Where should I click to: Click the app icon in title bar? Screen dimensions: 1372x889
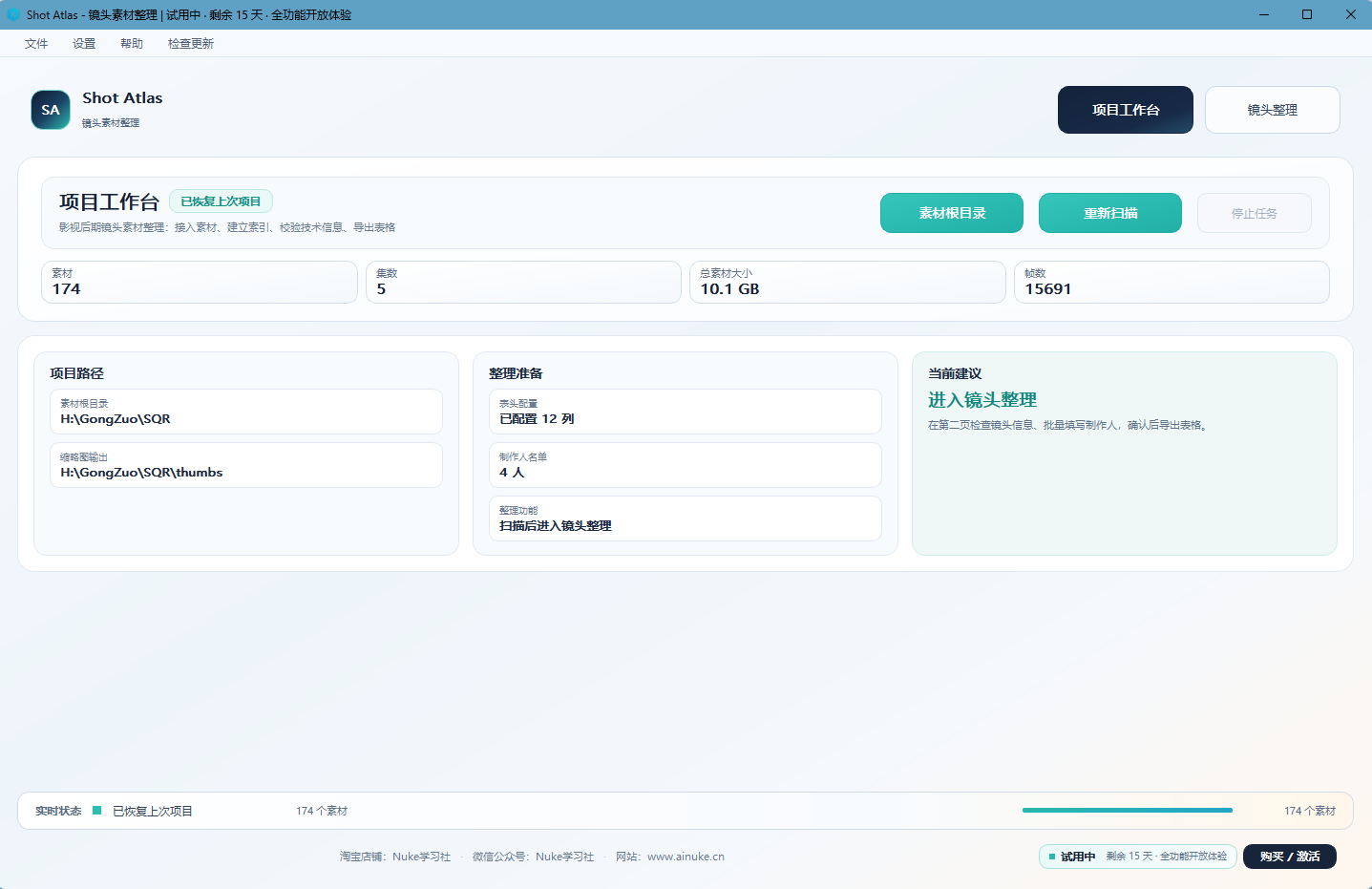click(x=13, y=14)
